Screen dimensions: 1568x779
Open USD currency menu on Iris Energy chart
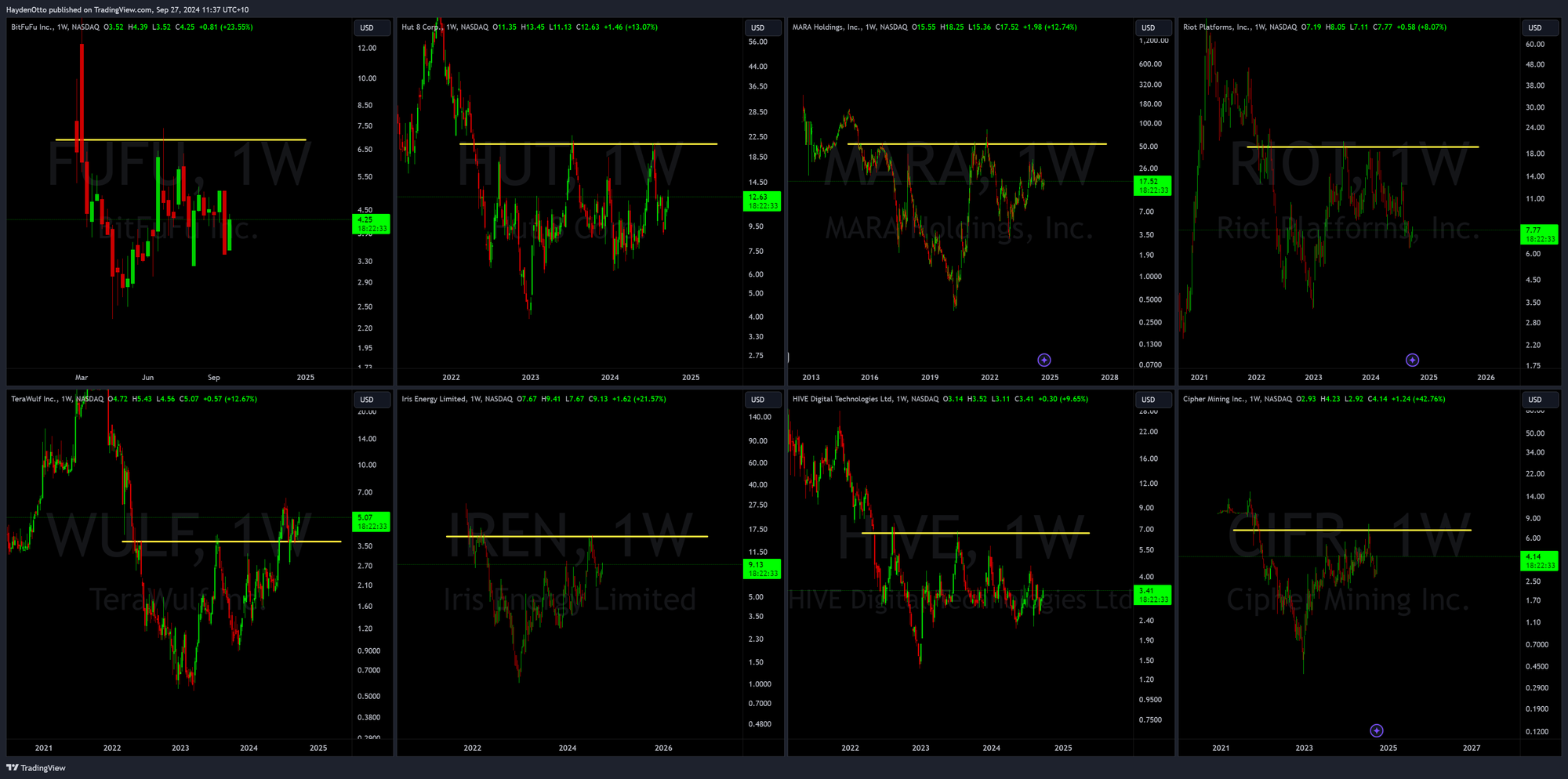click(x=757, y=400)
